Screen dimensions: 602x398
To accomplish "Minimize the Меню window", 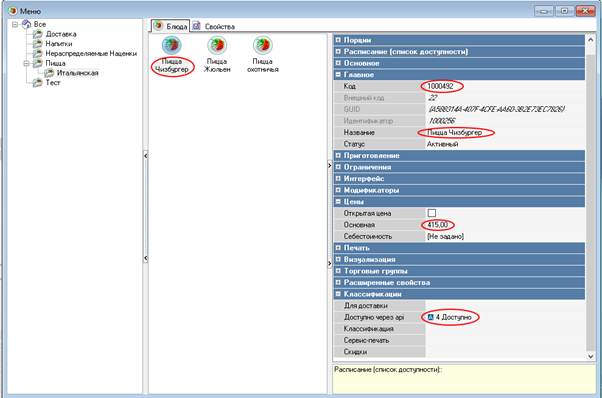I will (544, 11).
